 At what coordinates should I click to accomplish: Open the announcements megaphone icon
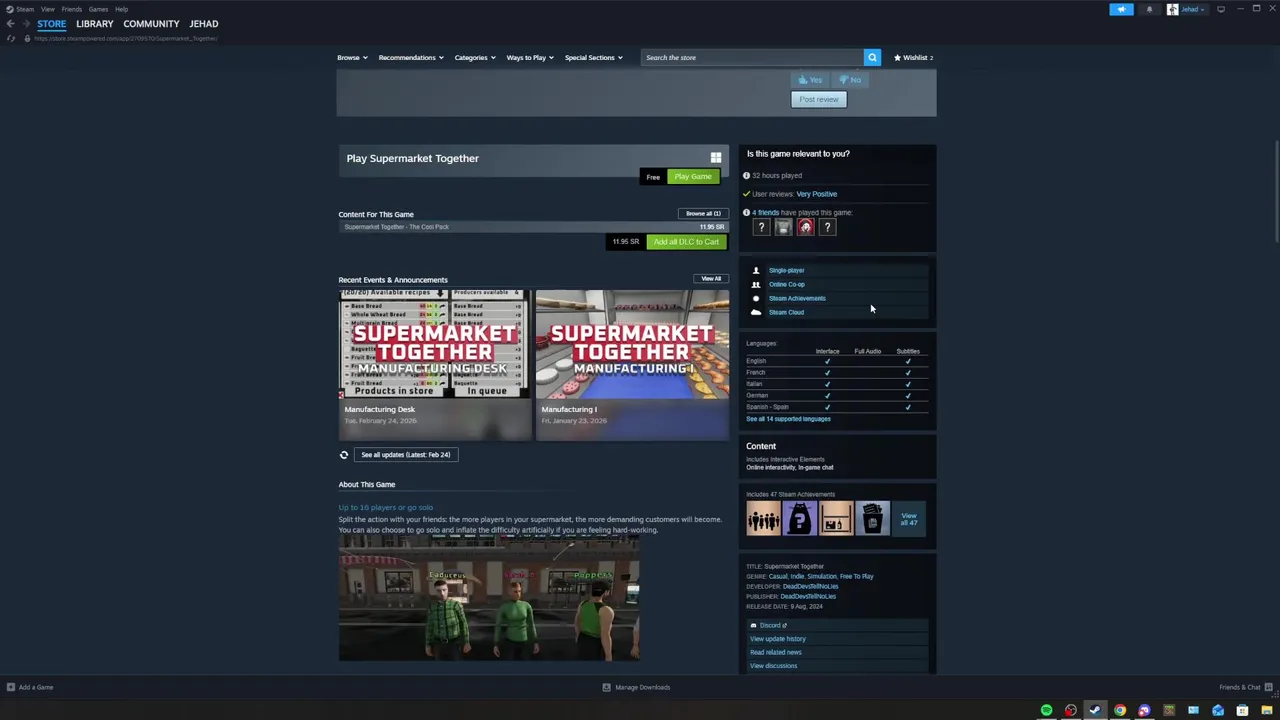(x=1121, y=9)
